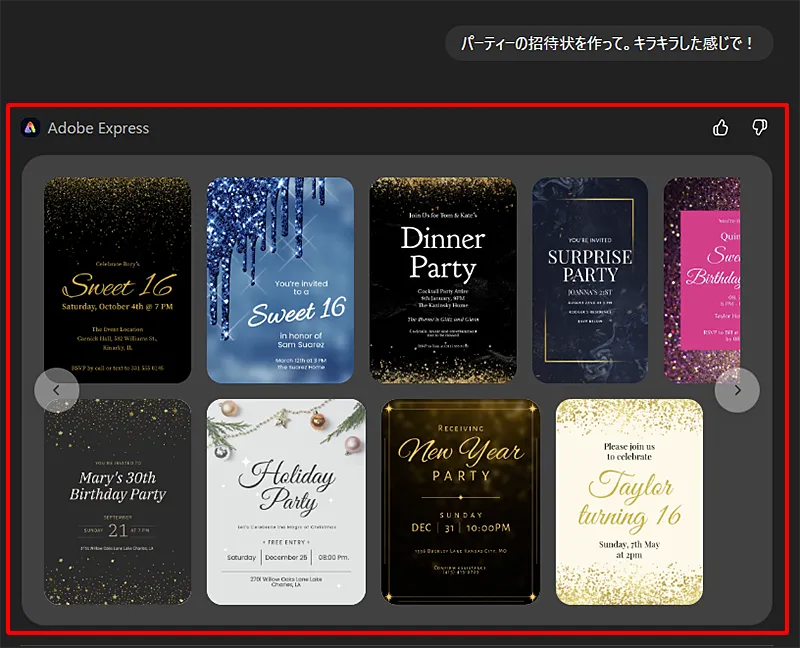The height and width of the screenshot is (648, 800).
Task: Select the blue glitter Sweet 16 template
Action: 281,278
